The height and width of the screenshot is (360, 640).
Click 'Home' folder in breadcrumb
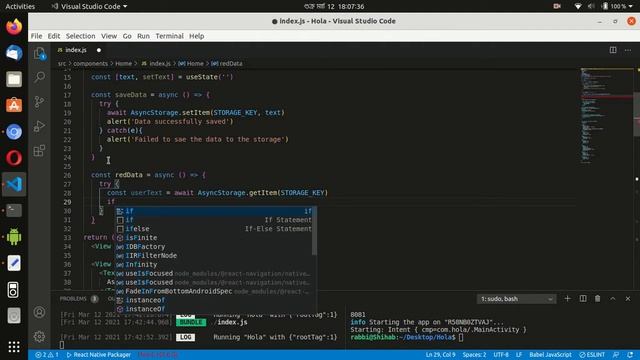(123, 63)
